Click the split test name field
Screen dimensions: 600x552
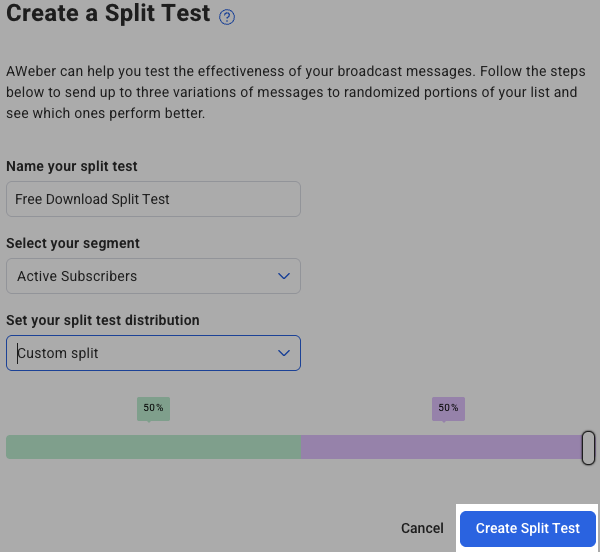(153, 199)
